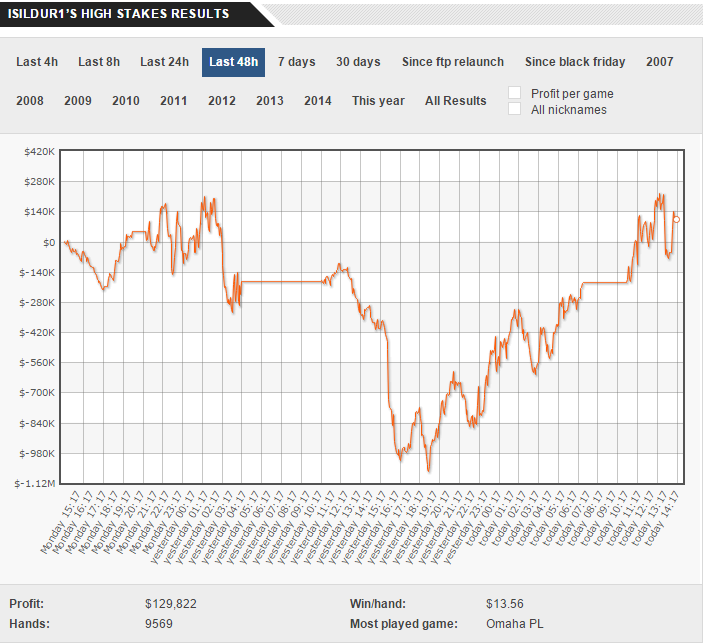Click the $-840K y-axis label

click(37, 423)
